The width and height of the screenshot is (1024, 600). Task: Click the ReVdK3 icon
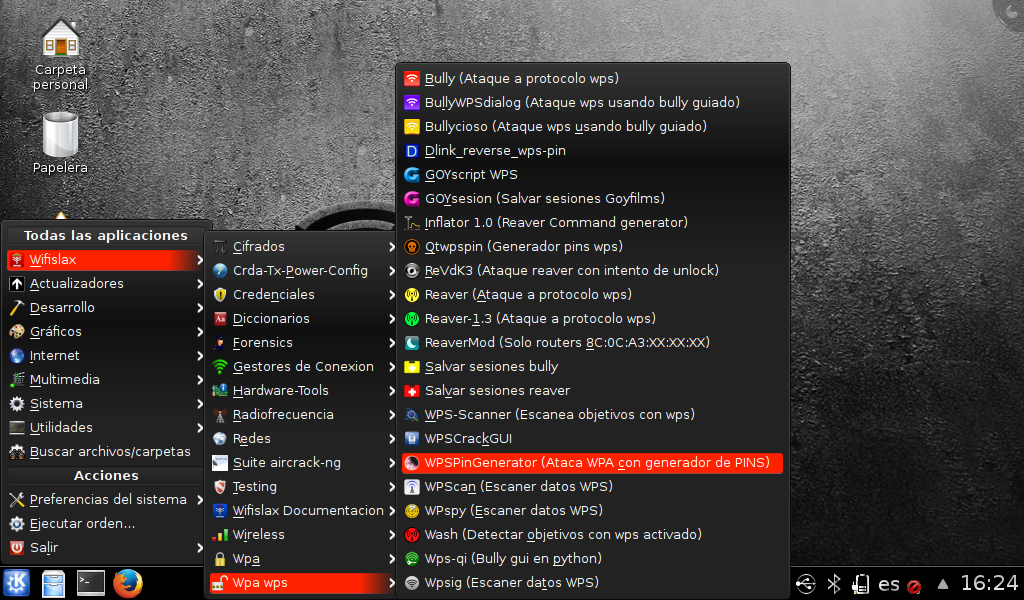(x=411, y=271)
